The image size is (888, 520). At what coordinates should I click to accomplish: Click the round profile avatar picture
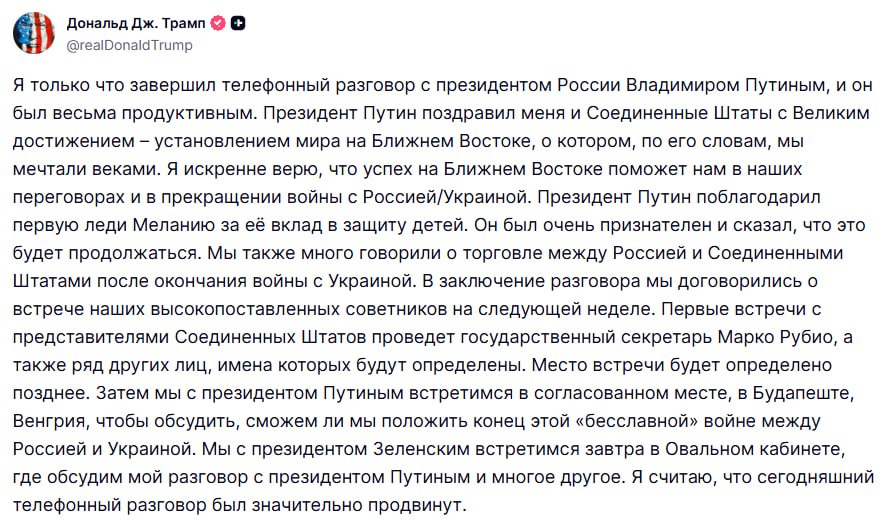pos(34,33)
